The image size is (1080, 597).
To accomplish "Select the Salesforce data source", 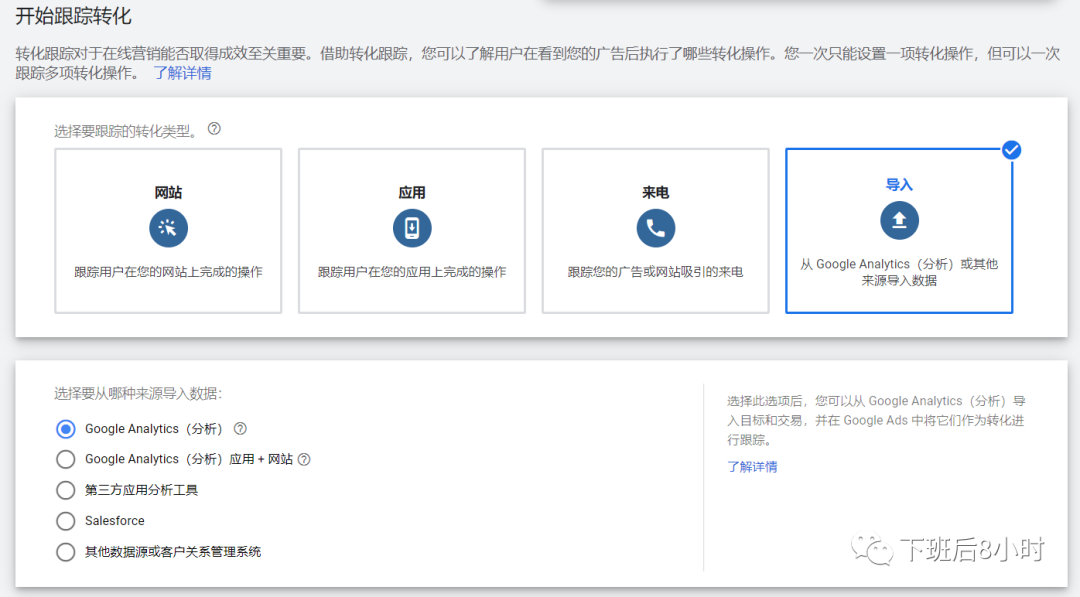I will (65, 521).
